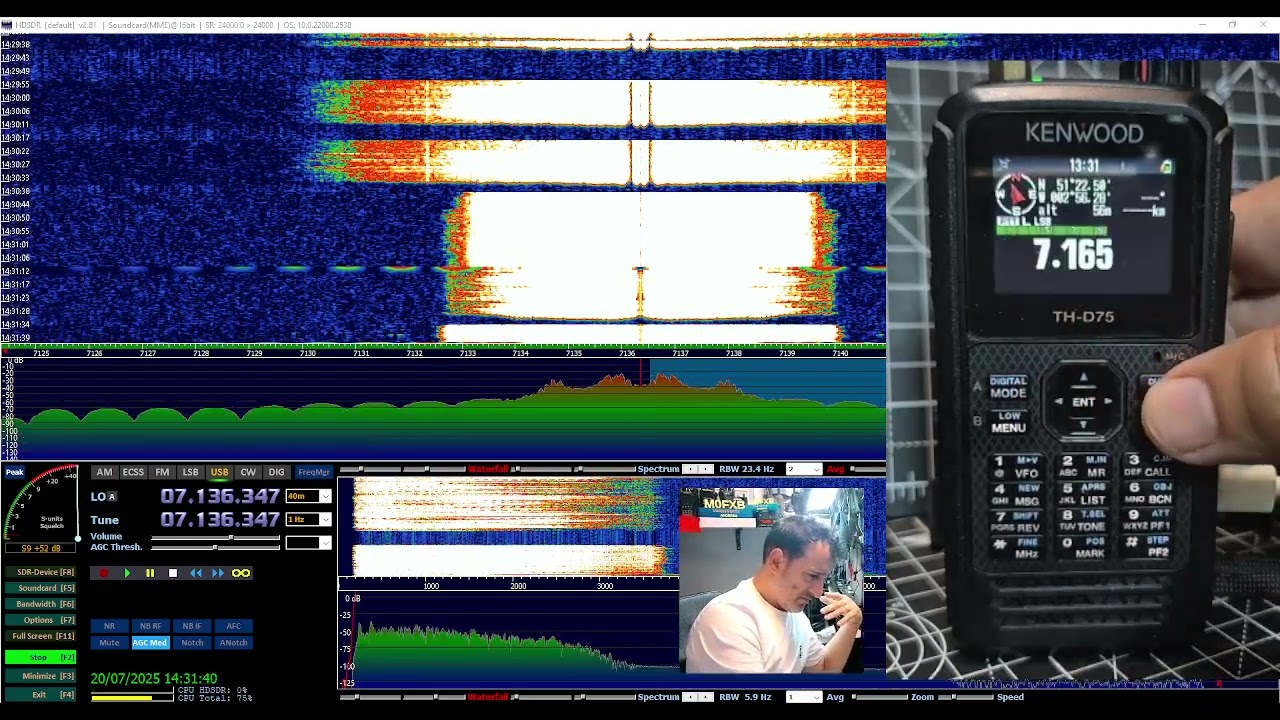Click the white stop square icon

pos(172,573)
